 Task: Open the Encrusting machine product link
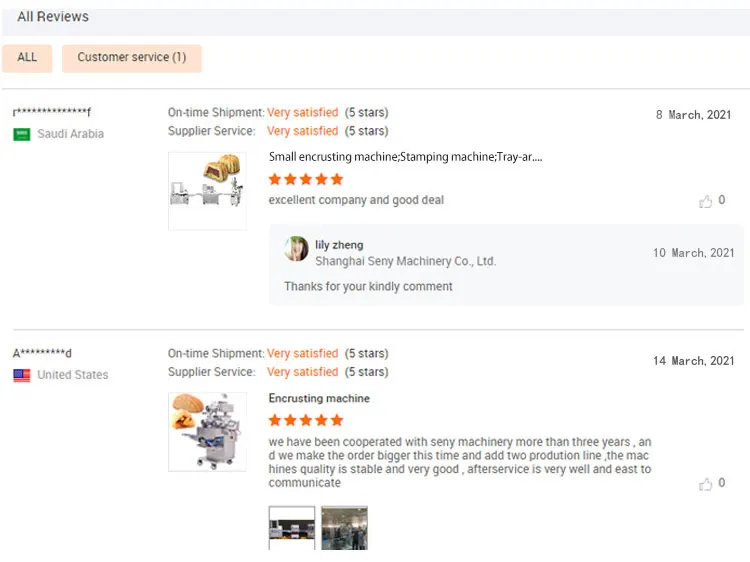coord(319,398)
